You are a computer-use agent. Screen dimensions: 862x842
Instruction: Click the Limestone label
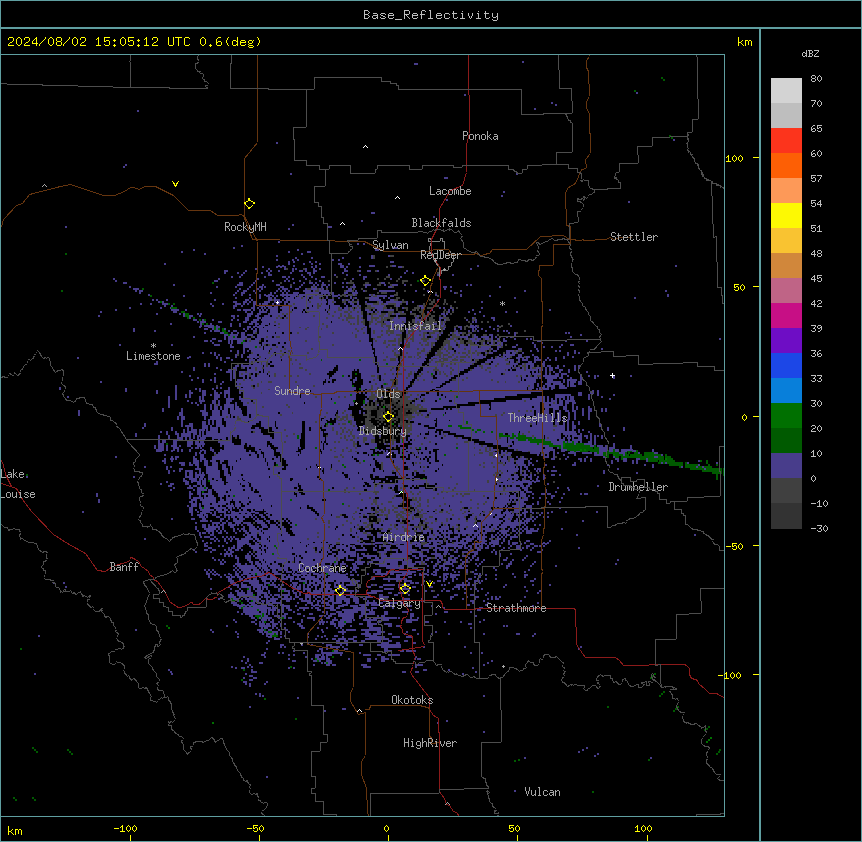tap(153, 356)
